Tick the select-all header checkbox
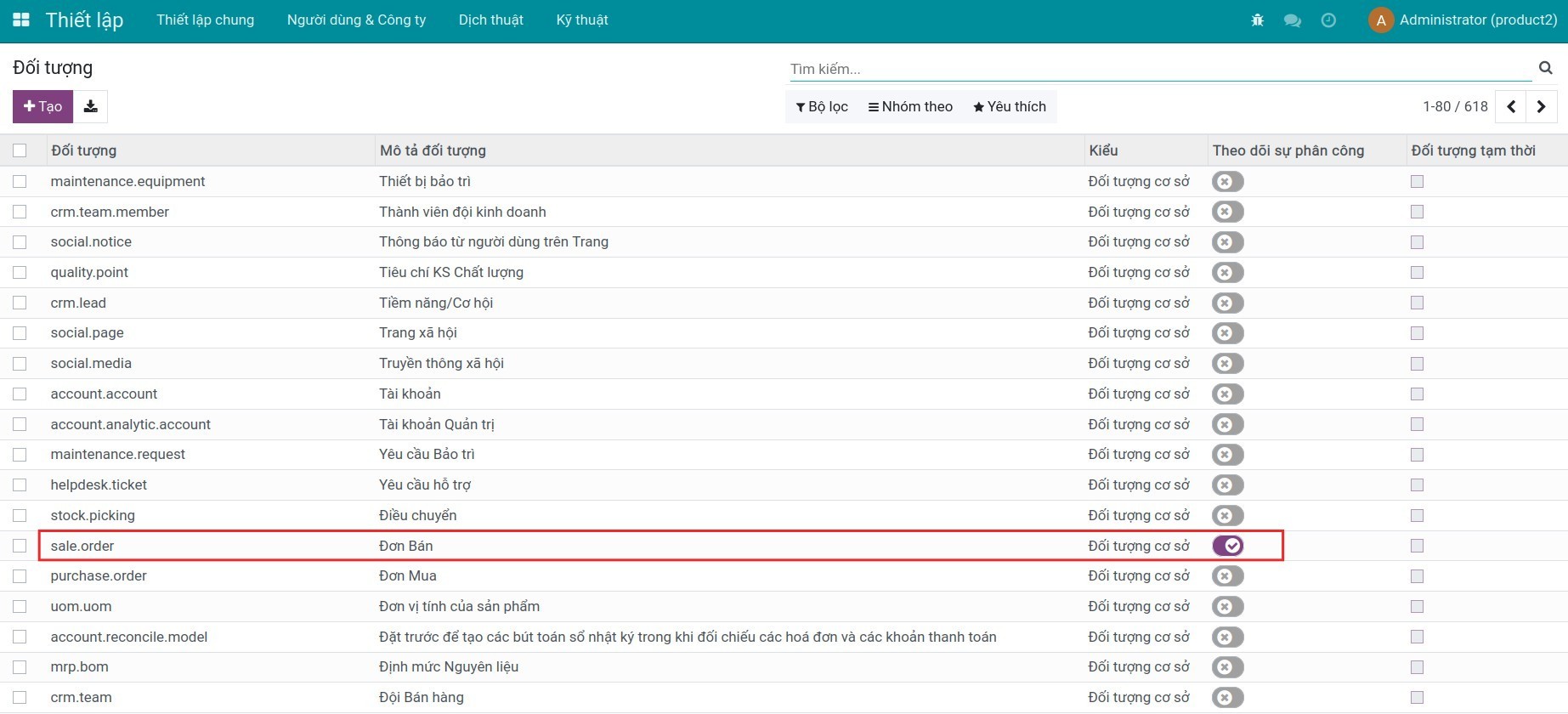1568x714 pixels. [x=20, y=150]
